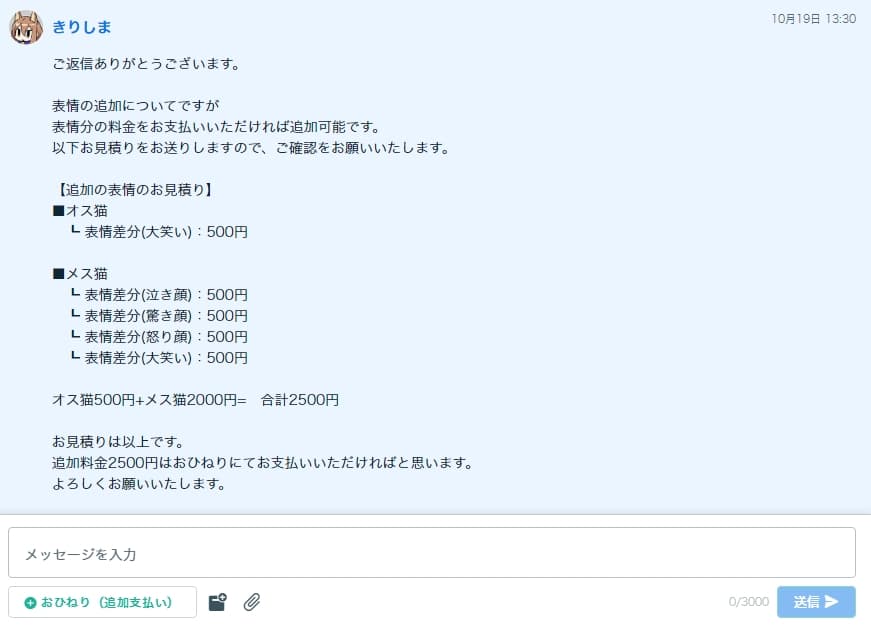871x625 pixels.
Task: Click the 表情差分(泣き顔)：500円 line
Action: 159,294
